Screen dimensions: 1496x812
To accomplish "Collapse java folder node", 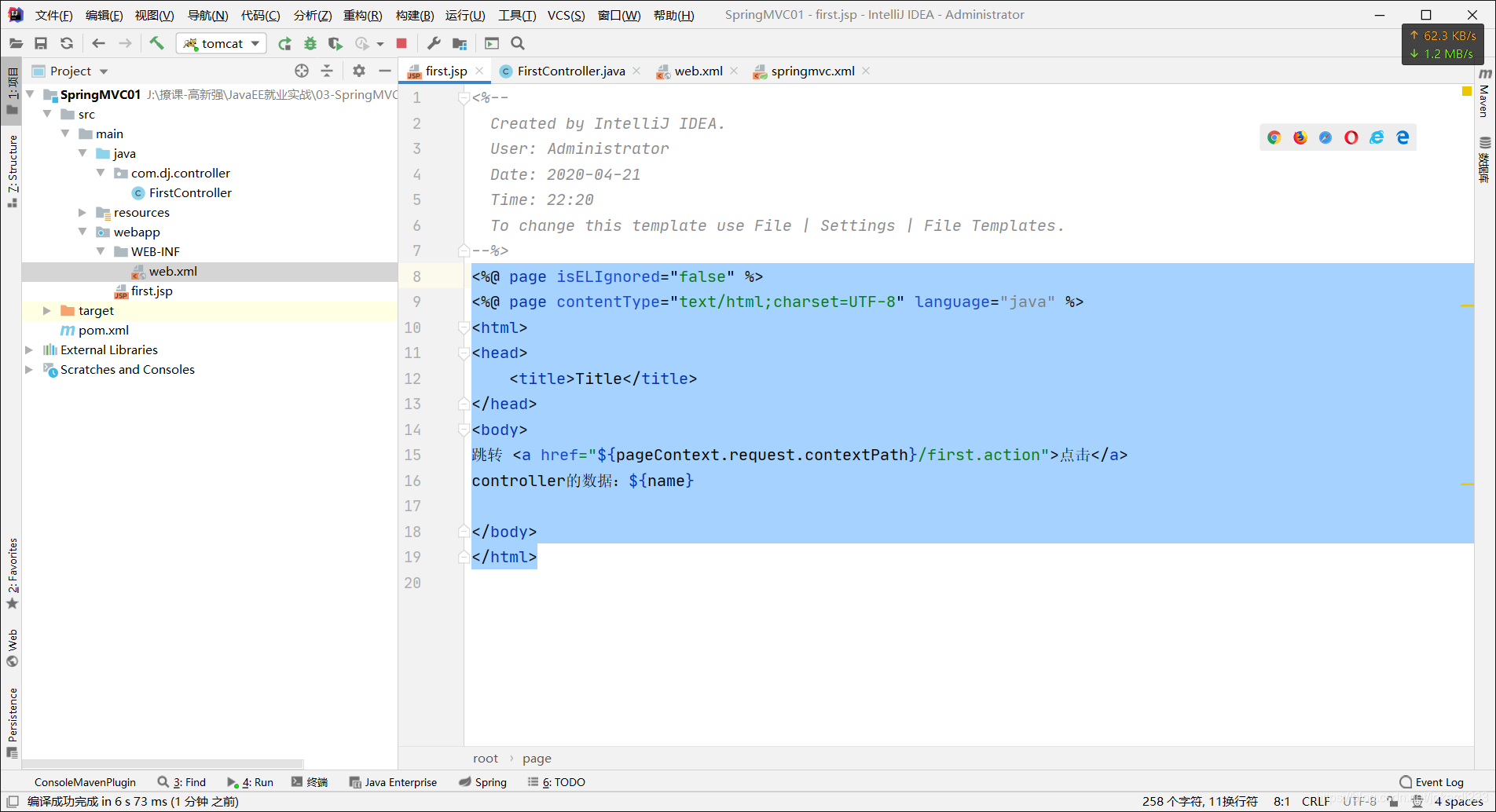I will coord(82,153).
